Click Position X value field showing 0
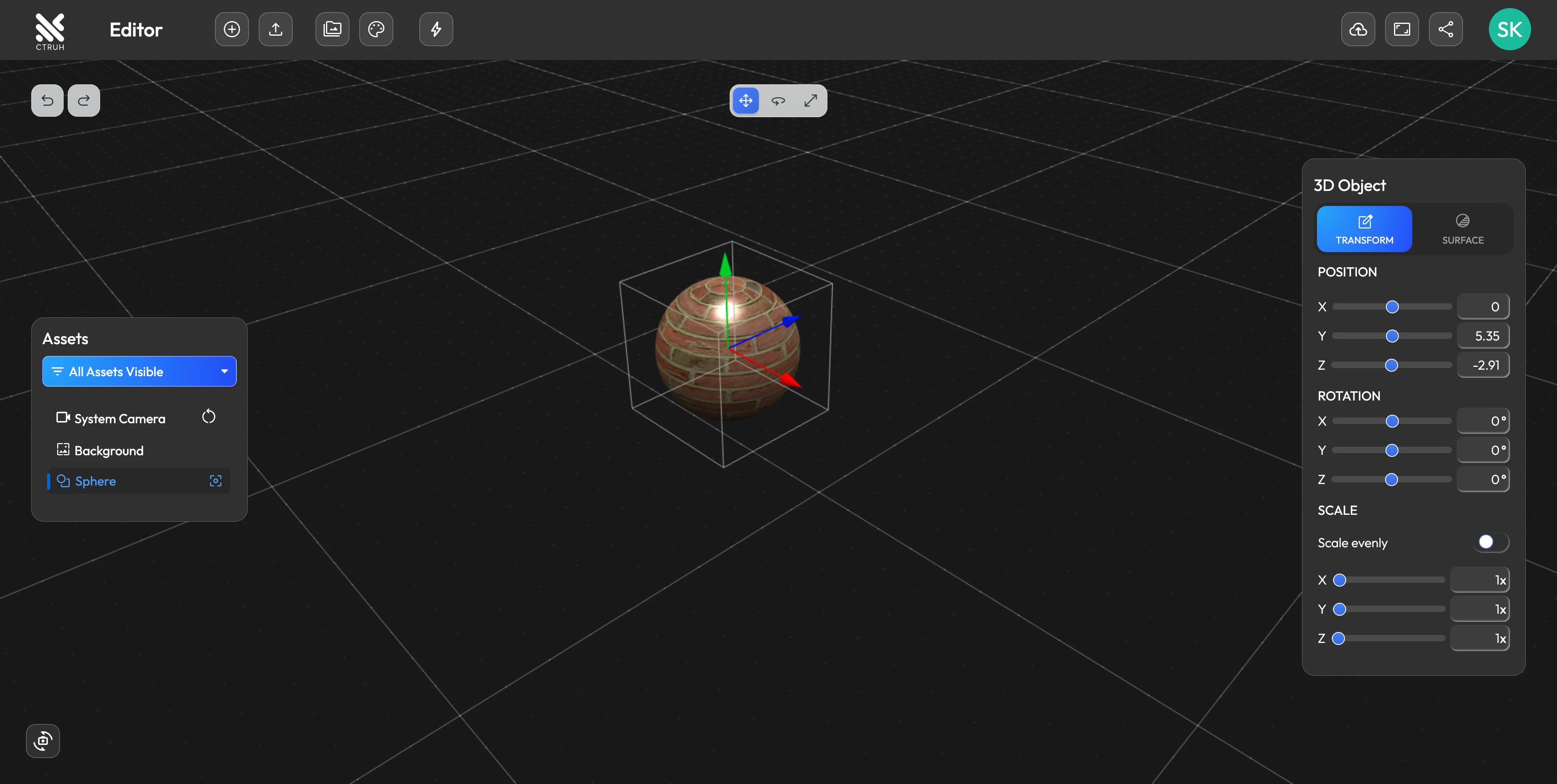 1483,307
